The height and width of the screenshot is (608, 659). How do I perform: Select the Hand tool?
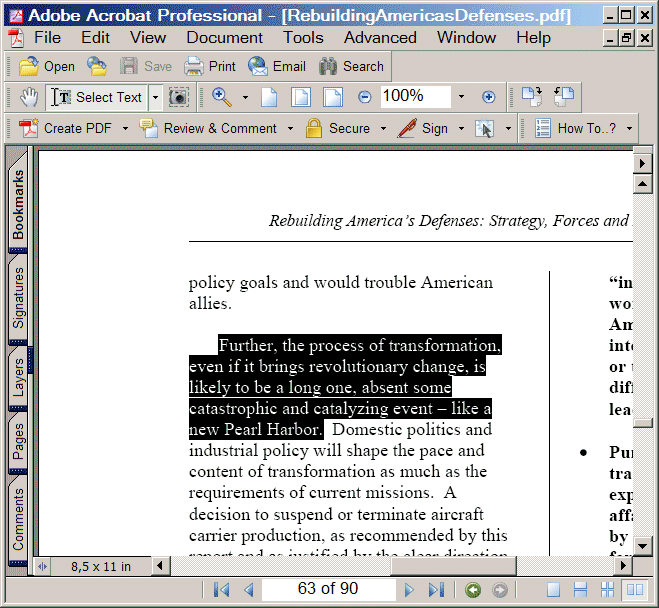[x=30, y=97]
